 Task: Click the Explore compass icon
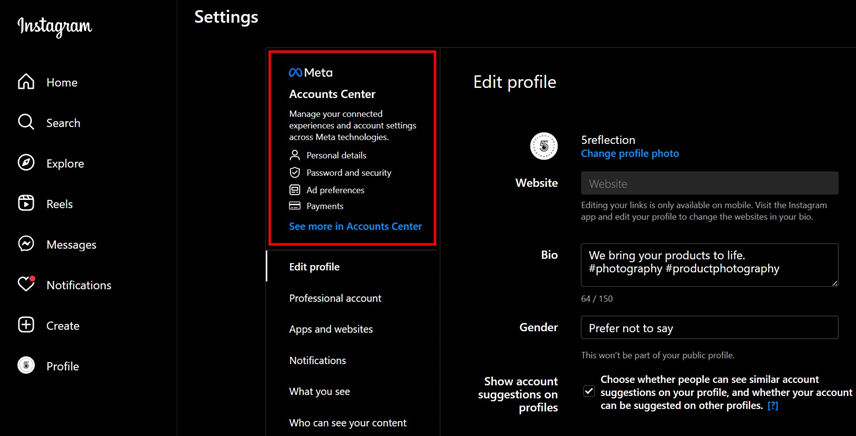[26, 163]
